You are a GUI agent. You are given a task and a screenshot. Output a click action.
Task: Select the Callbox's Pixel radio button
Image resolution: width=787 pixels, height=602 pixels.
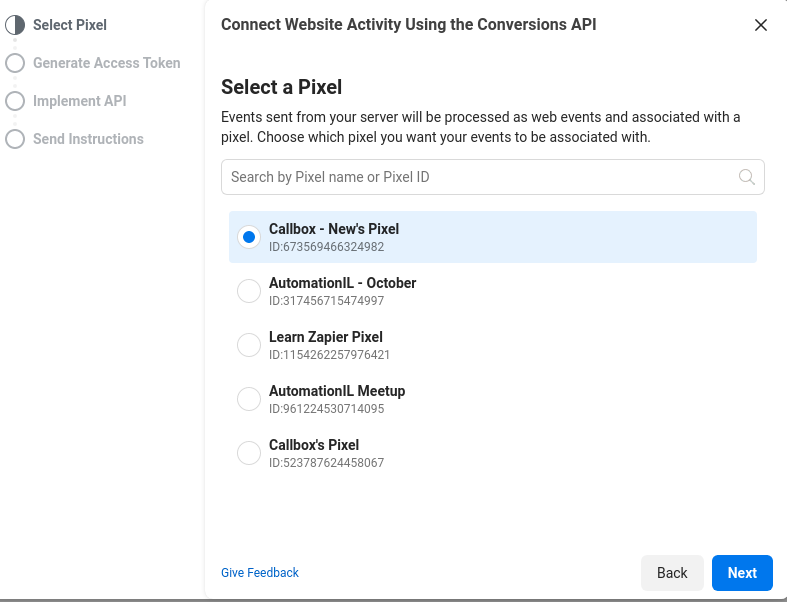tap(248, 453)
